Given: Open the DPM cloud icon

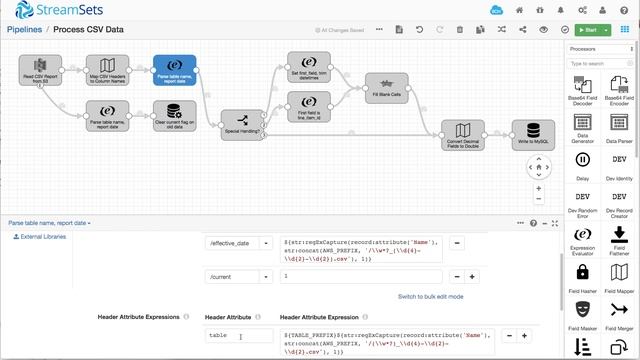Looking at the screenshot, I should click(496, 10).
